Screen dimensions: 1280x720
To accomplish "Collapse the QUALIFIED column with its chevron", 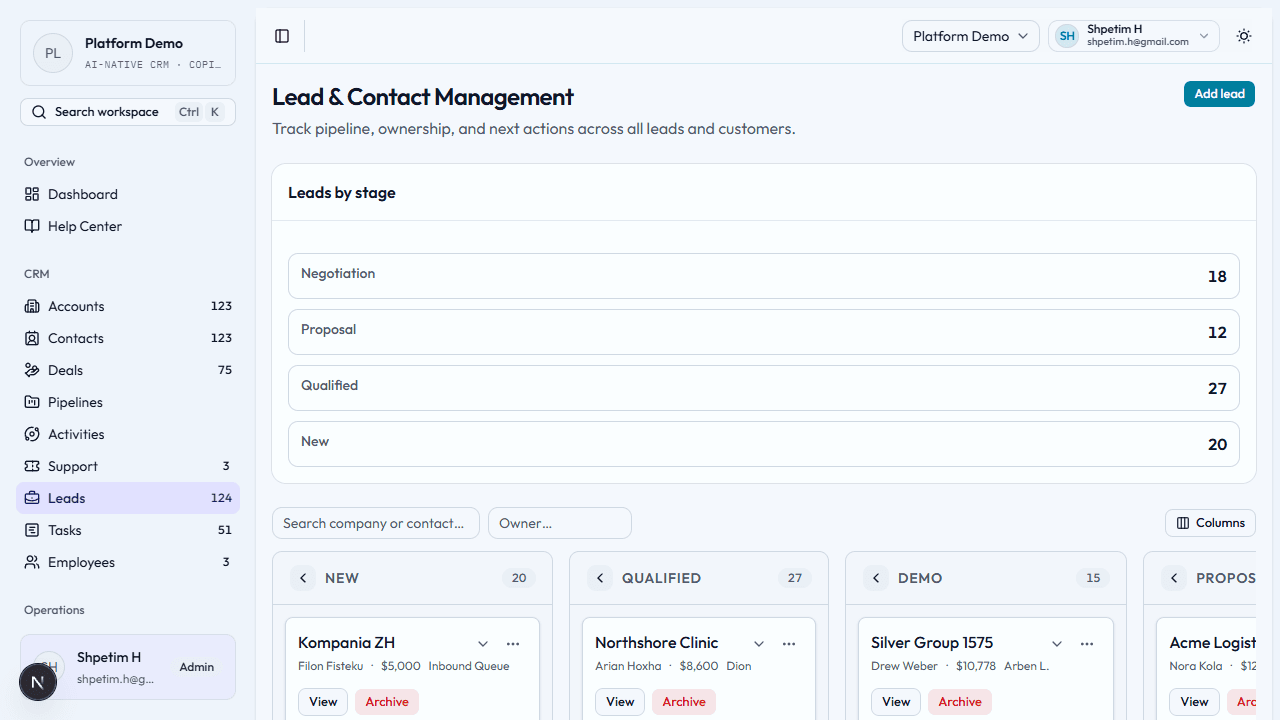I will click(600, 578).
